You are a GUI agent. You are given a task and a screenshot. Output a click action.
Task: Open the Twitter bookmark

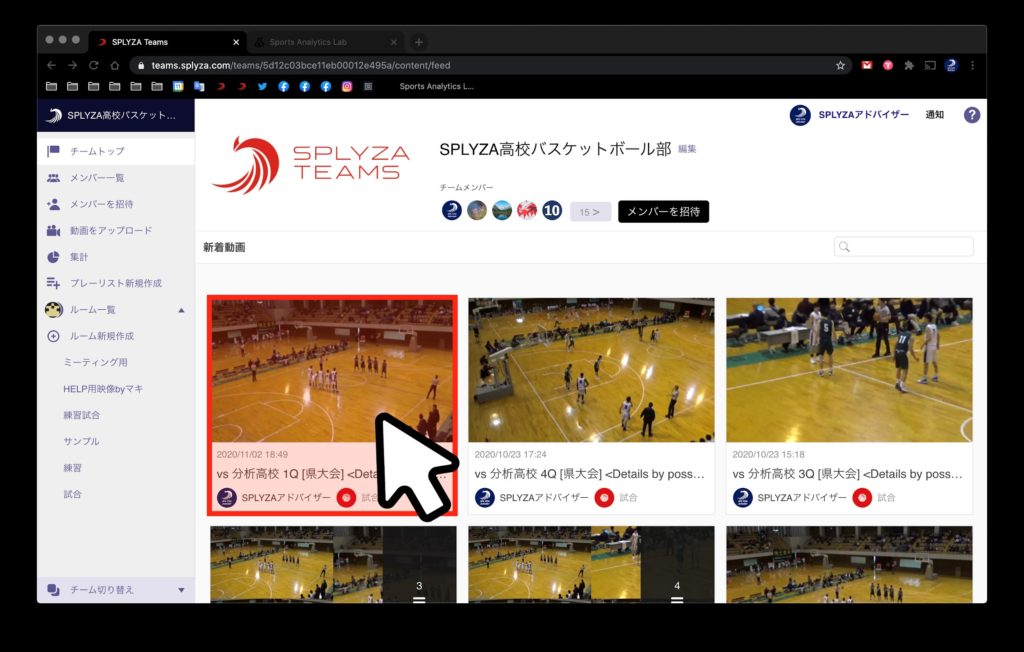tap(263, 86)
